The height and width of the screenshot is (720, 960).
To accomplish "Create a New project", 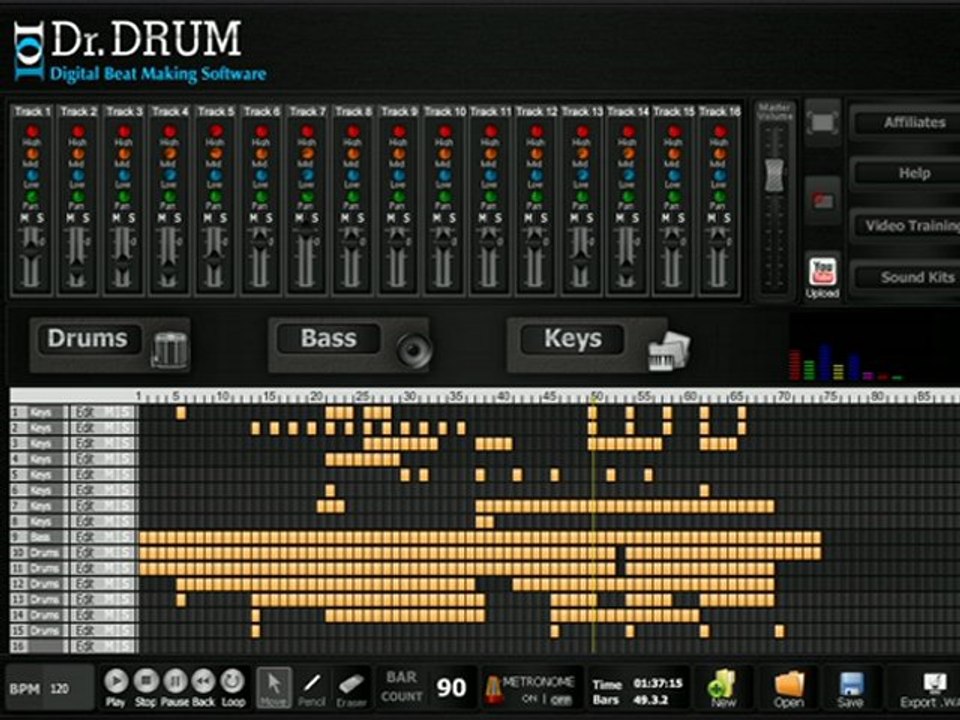I will coord(723,688).
